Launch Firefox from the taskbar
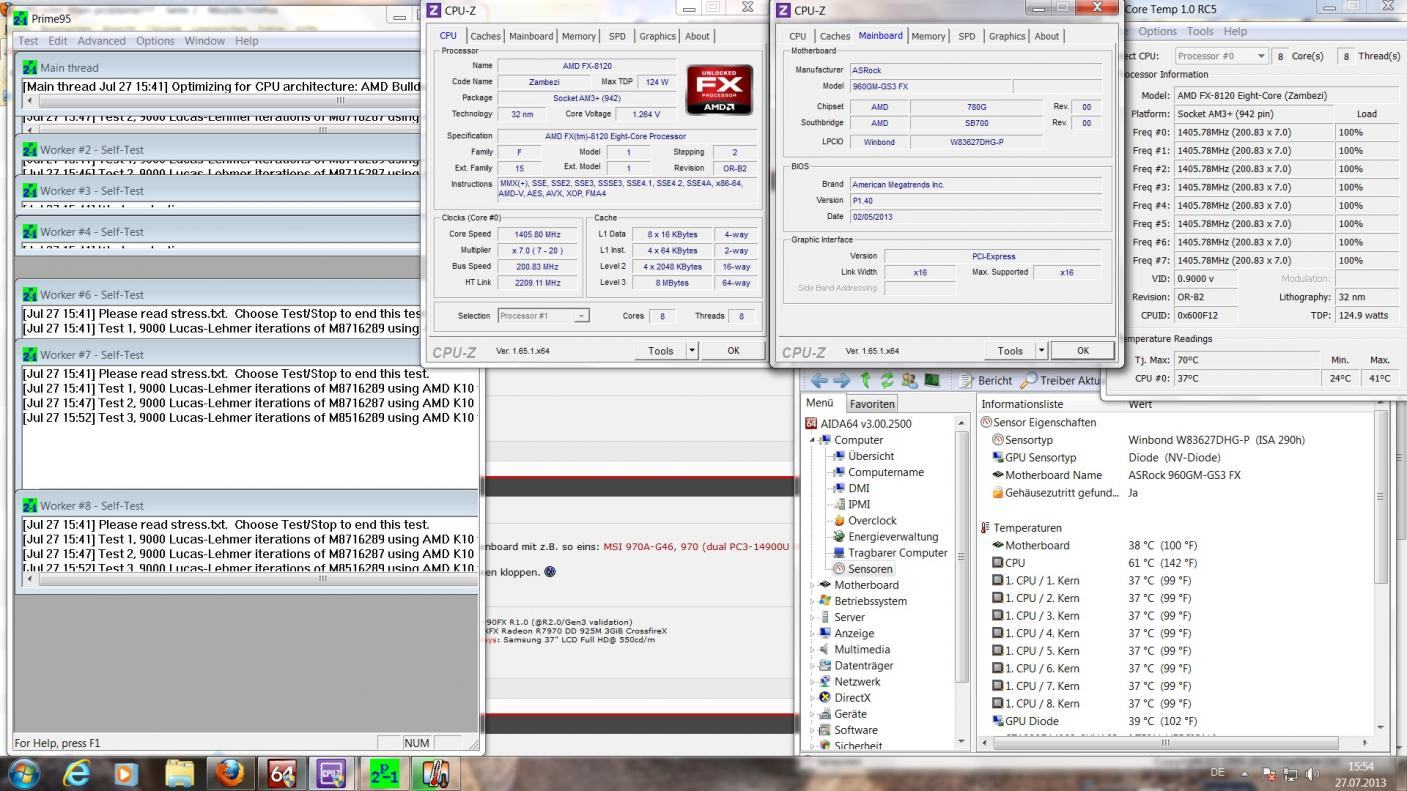 (x=230, y=772)
